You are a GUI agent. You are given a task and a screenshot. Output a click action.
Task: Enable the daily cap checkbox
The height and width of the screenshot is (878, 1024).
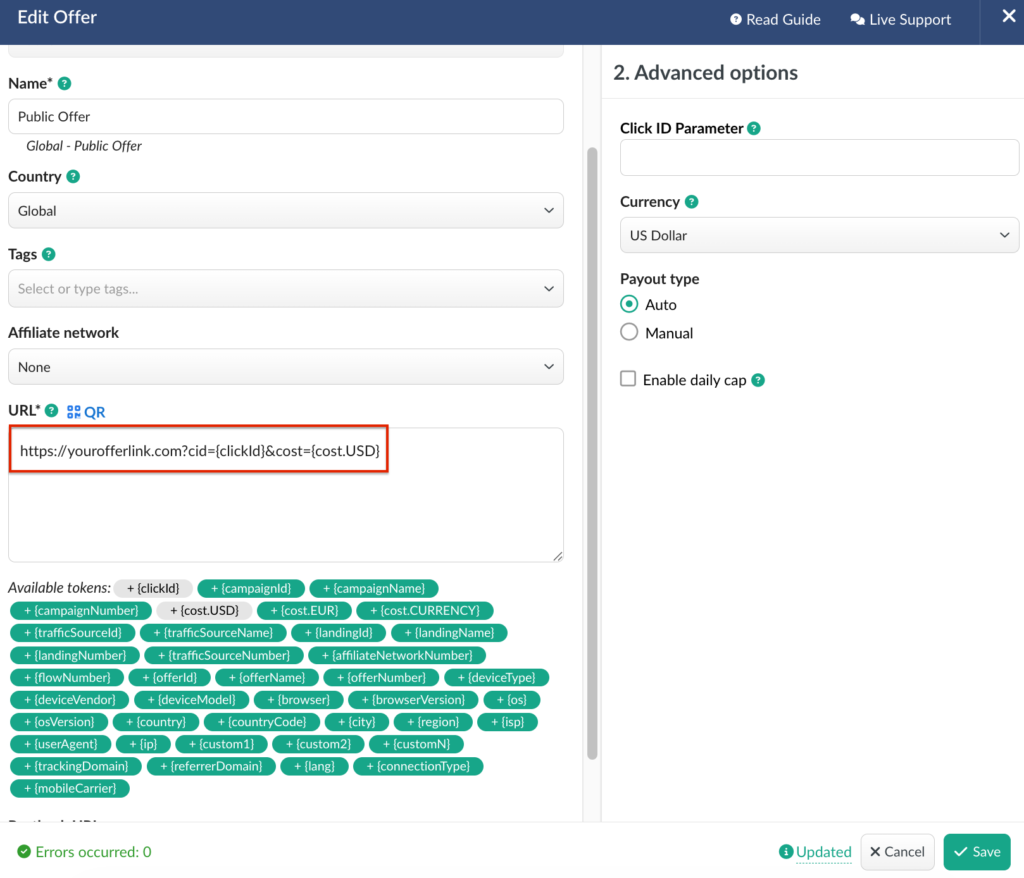628,379
